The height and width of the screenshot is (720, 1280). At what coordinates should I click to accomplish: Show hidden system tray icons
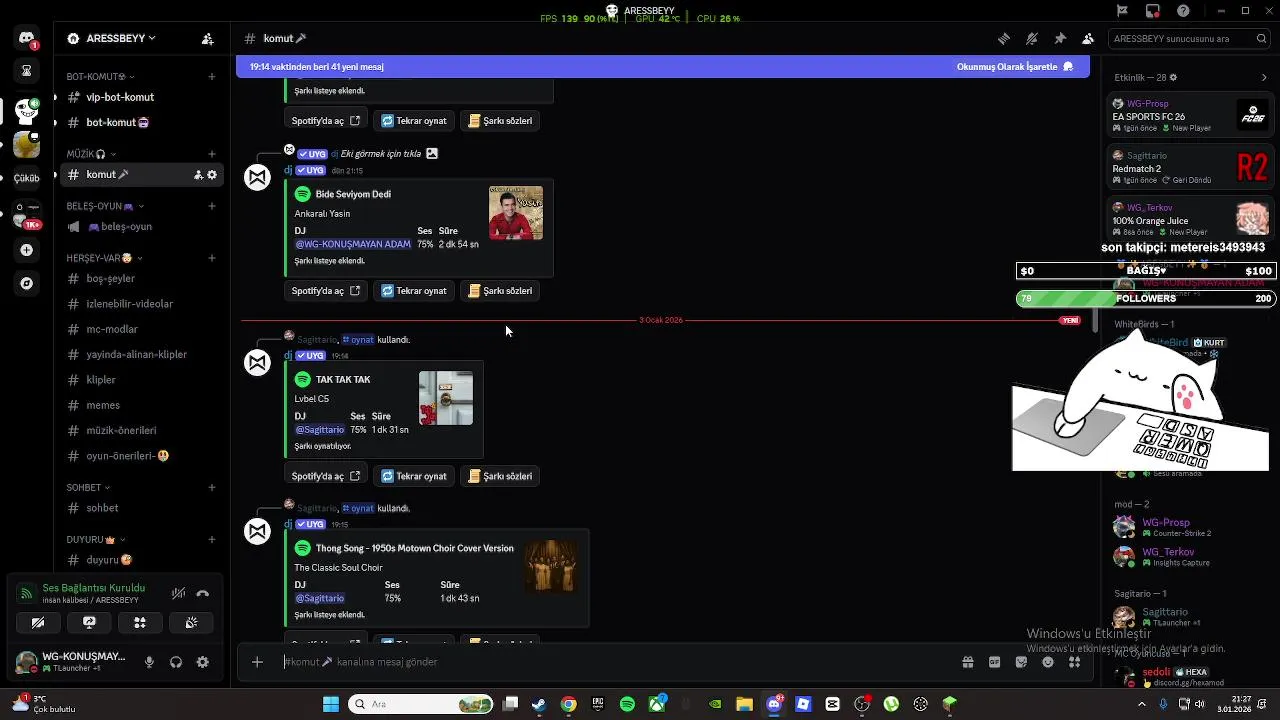coord(1142,704)
